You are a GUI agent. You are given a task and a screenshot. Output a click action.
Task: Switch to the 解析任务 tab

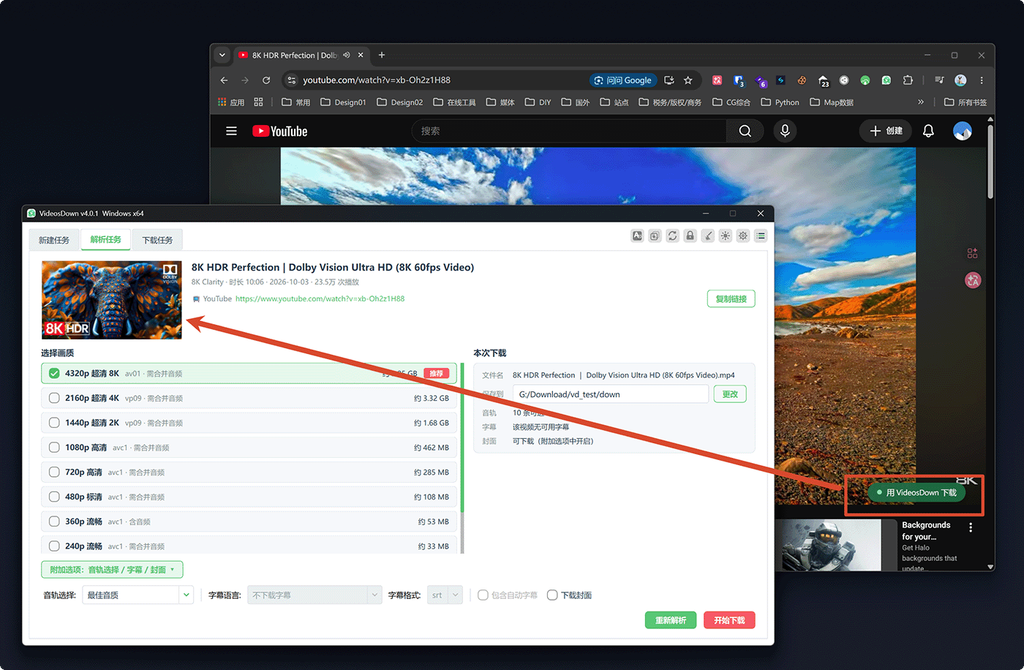click(105, 240)
